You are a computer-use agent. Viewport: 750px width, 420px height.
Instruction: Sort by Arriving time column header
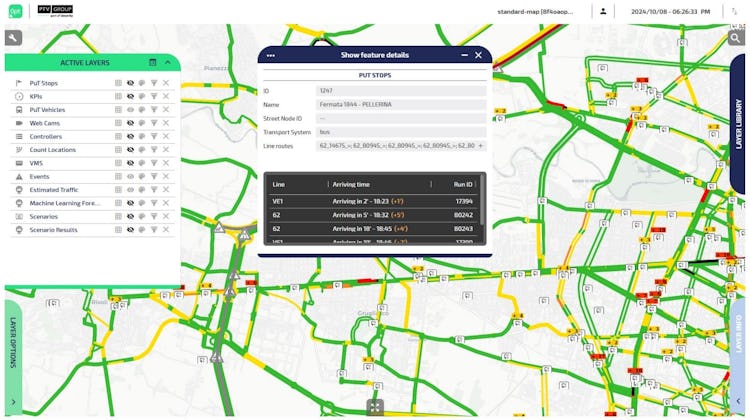tap(351, 185)
